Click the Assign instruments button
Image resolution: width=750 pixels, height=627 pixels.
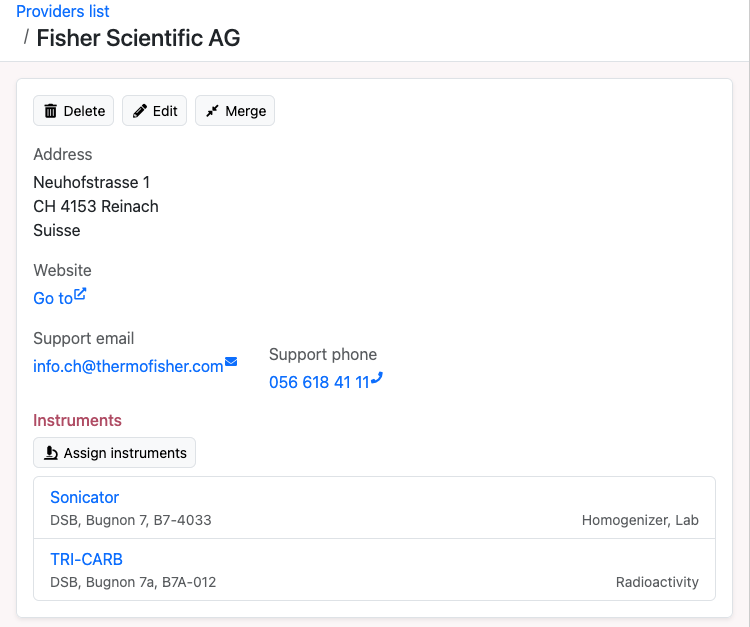pyautogui.click(x=114, y=452)
